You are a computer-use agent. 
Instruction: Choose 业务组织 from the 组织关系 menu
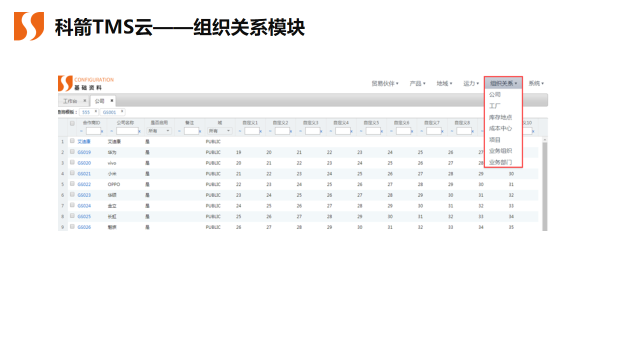[500, 151]
